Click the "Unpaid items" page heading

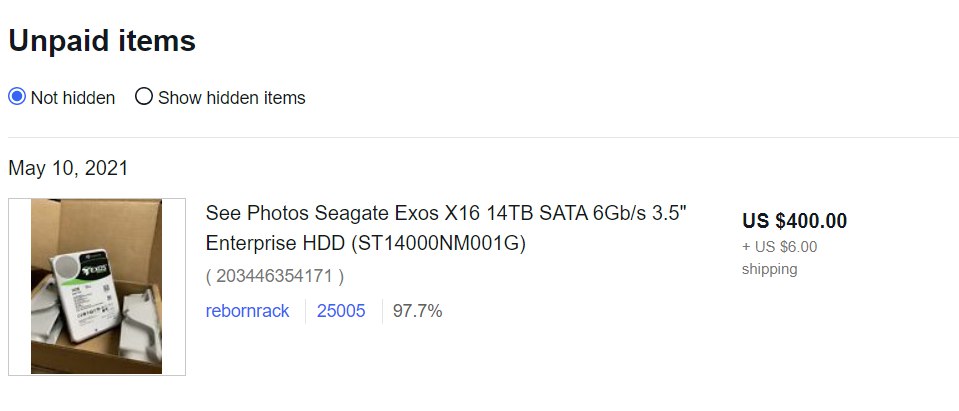coord(102,41)
